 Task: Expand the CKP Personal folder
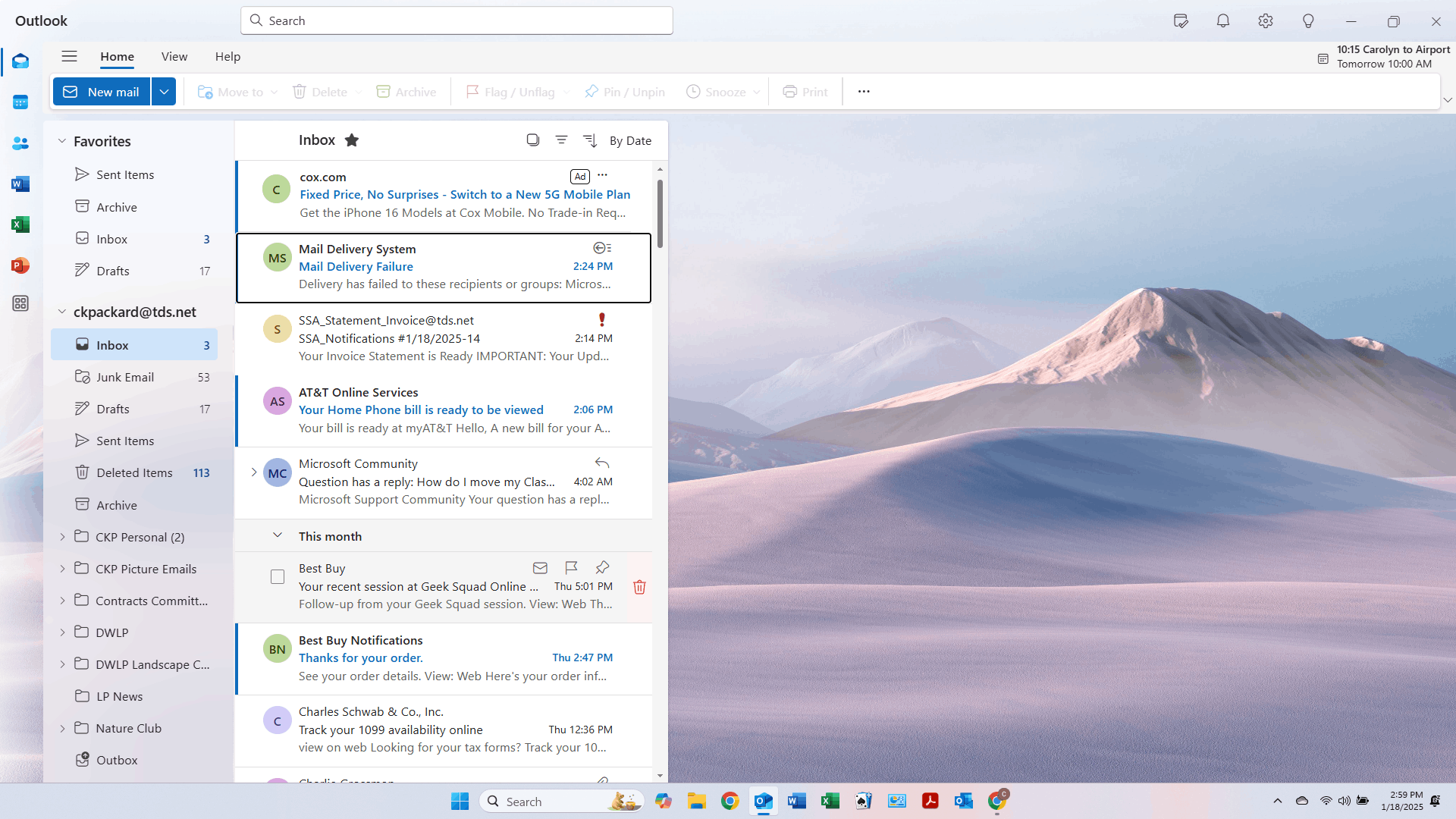62,537
